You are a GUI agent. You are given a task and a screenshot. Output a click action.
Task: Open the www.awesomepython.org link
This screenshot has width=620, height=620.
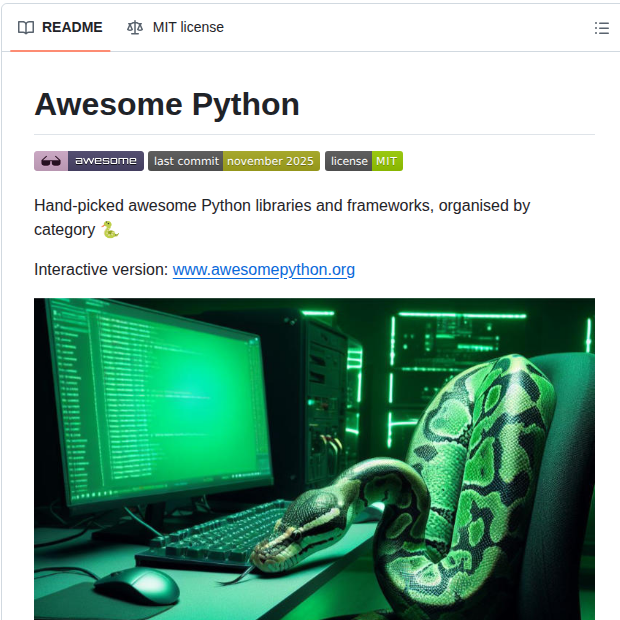[264, 270]
